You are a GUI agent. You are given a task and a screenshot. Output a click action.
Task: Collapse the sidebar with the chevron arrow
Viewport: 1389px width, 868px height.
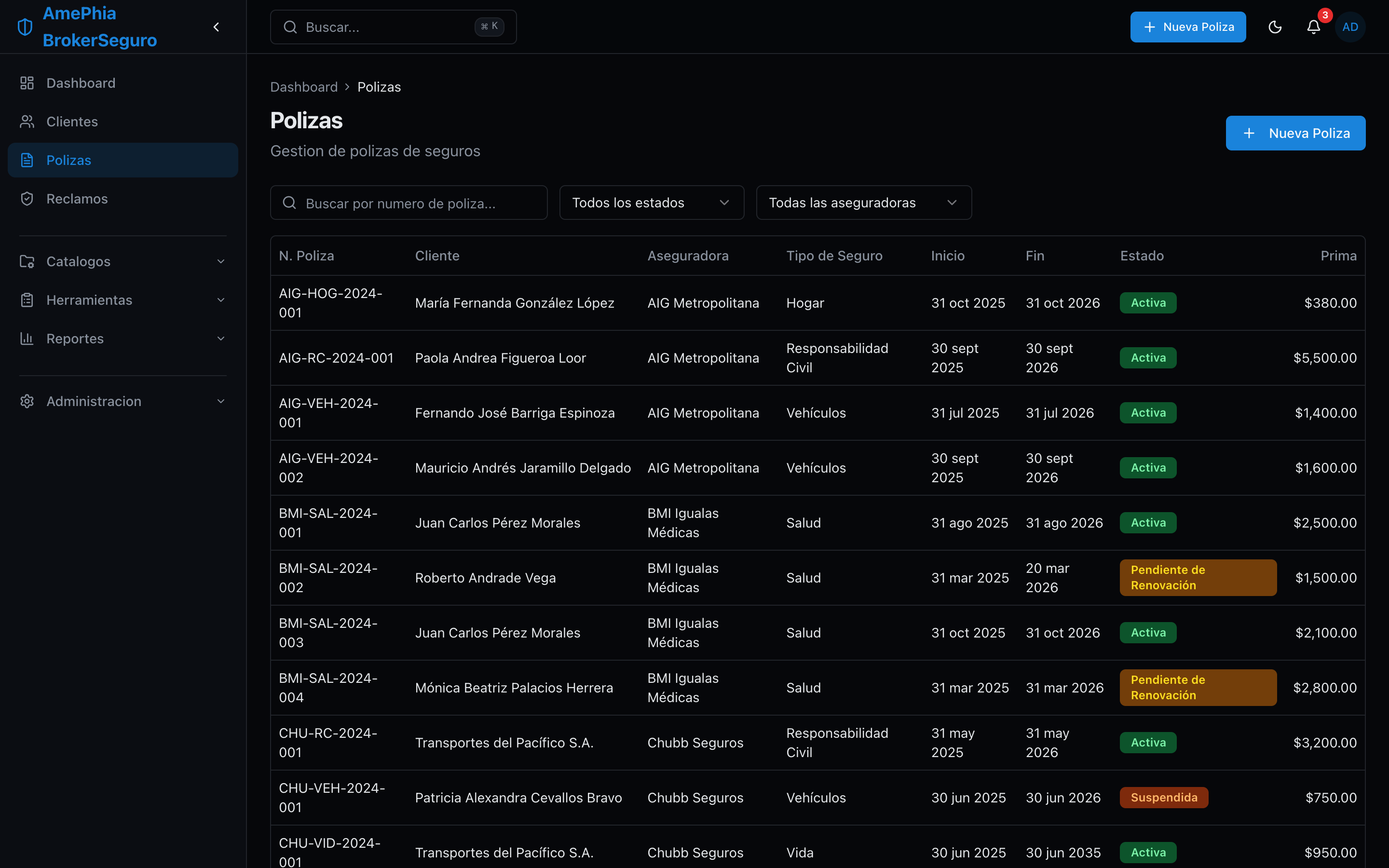(x=217, y=27)
